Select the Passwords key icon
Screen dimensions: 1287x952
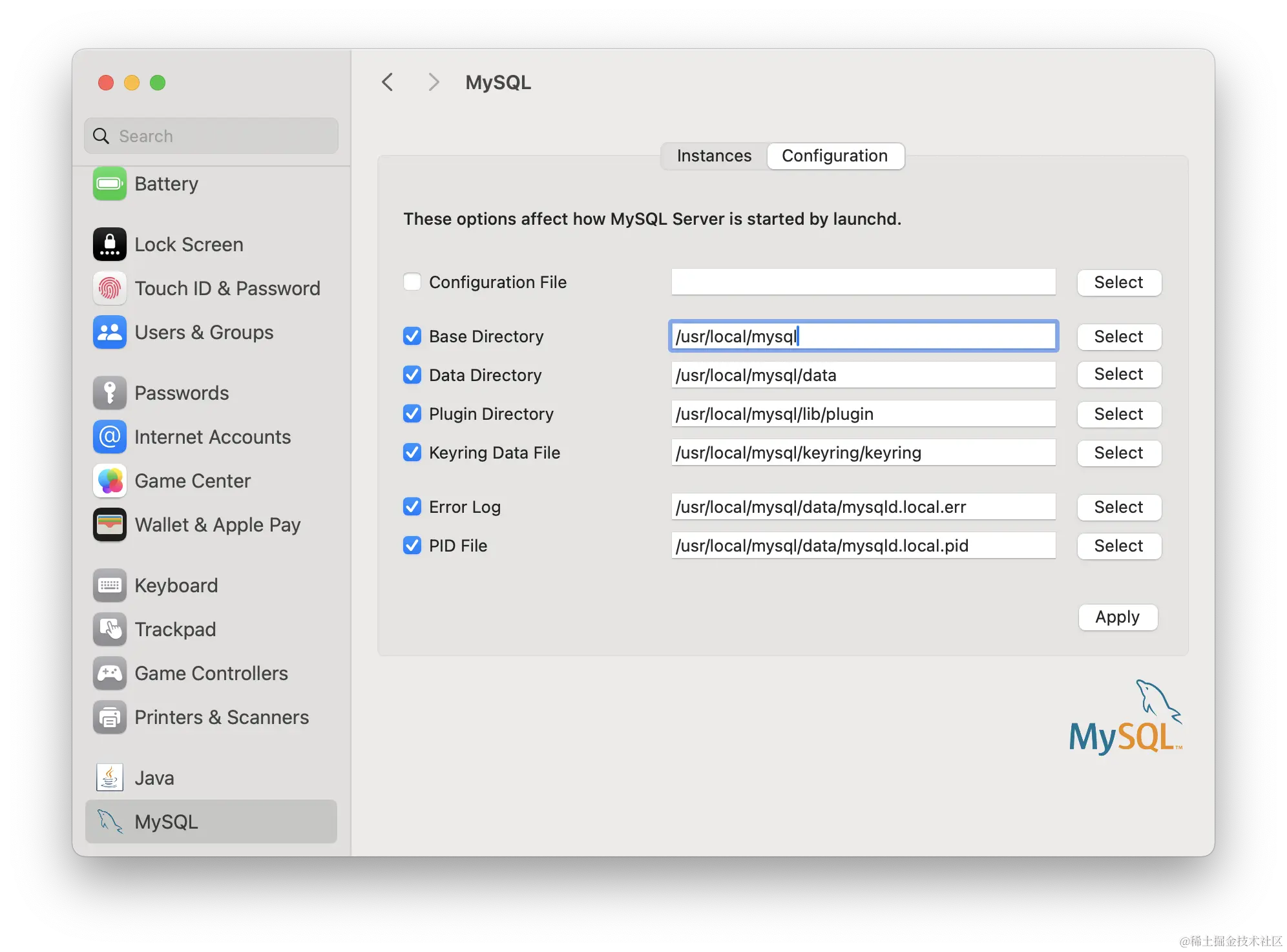pyautogui.click(x=109, y=393)
